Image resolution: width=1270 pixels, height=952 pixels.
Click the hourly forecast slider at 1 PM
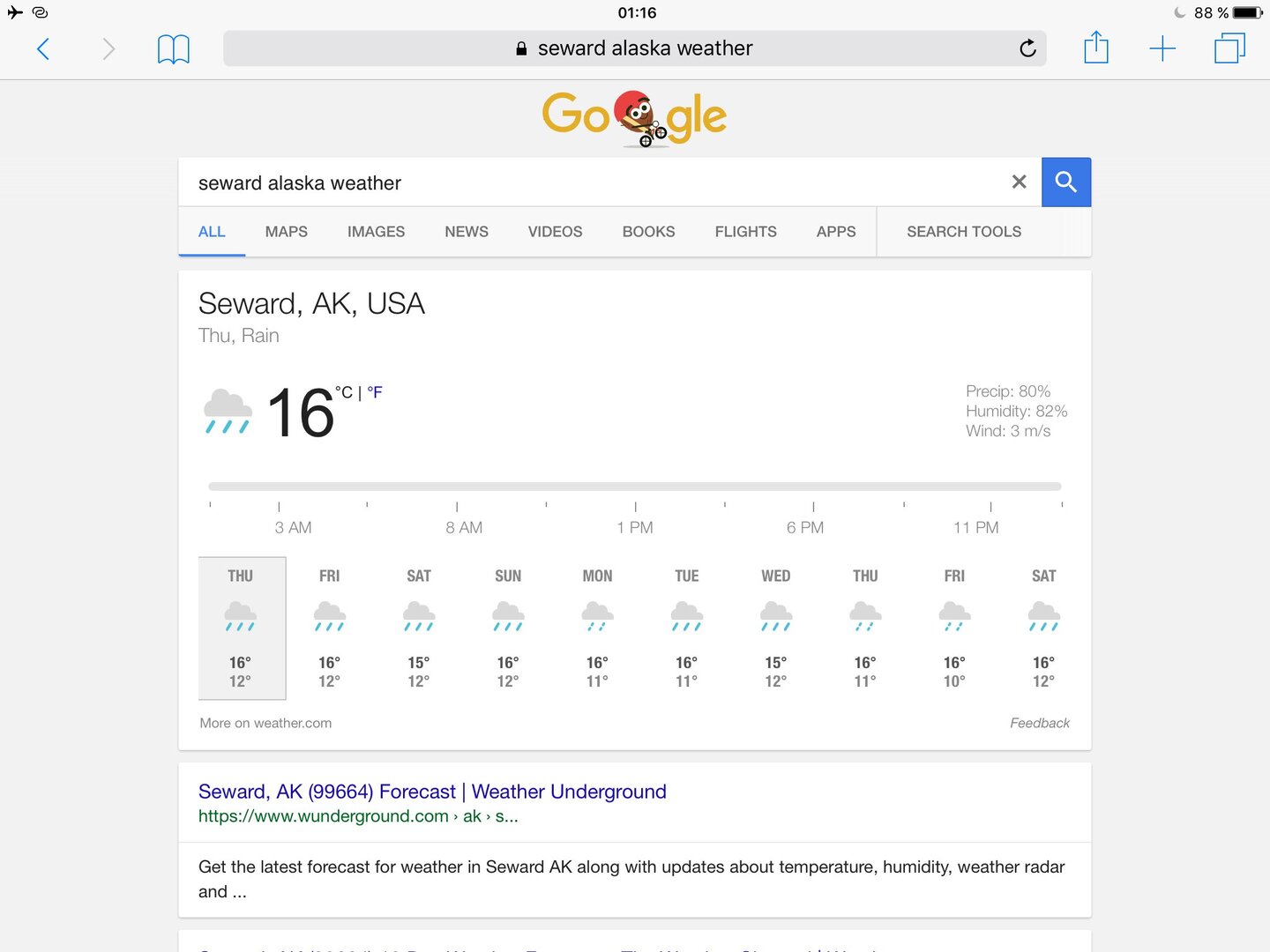point(635,487)
